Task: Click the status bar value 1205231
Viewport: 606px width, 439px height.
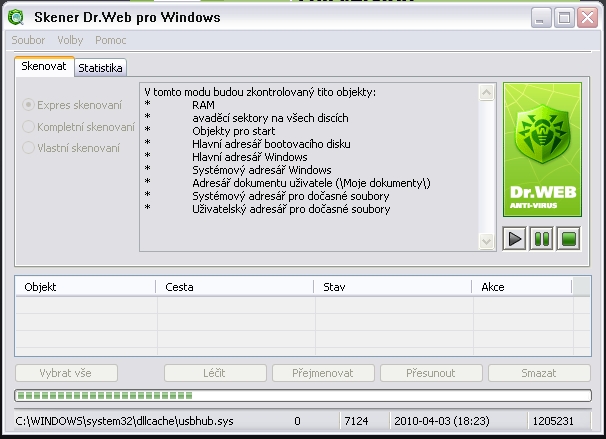Action: pos(553,421)
